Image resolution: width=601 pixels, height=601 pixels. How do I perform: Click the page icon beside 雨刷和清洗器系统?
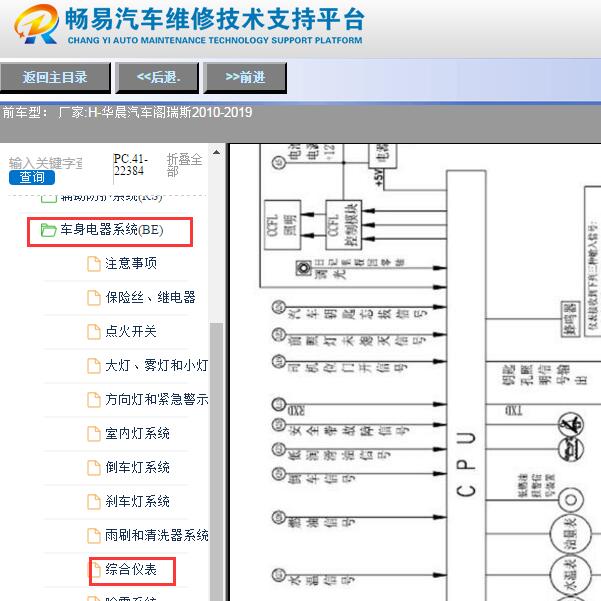[94, 535]
